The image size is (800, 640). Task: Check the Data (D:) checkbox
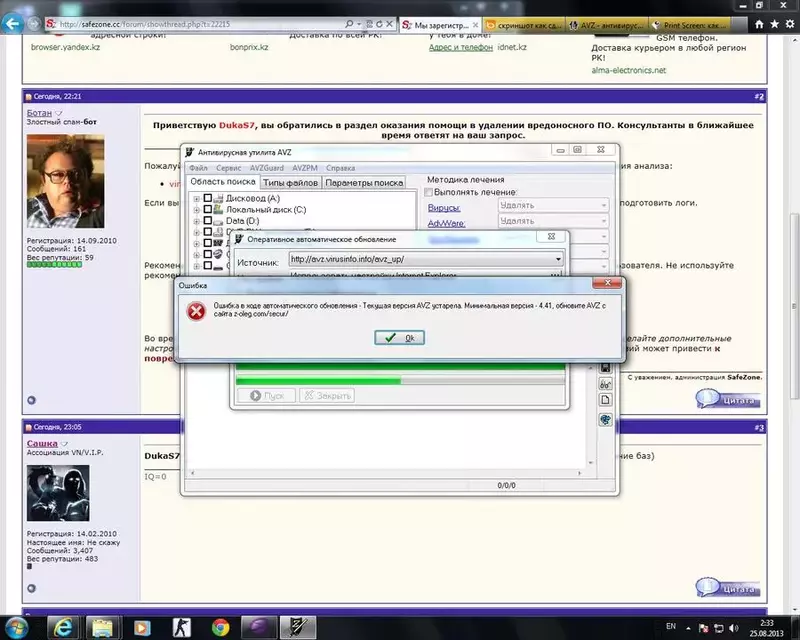point(208,220)
